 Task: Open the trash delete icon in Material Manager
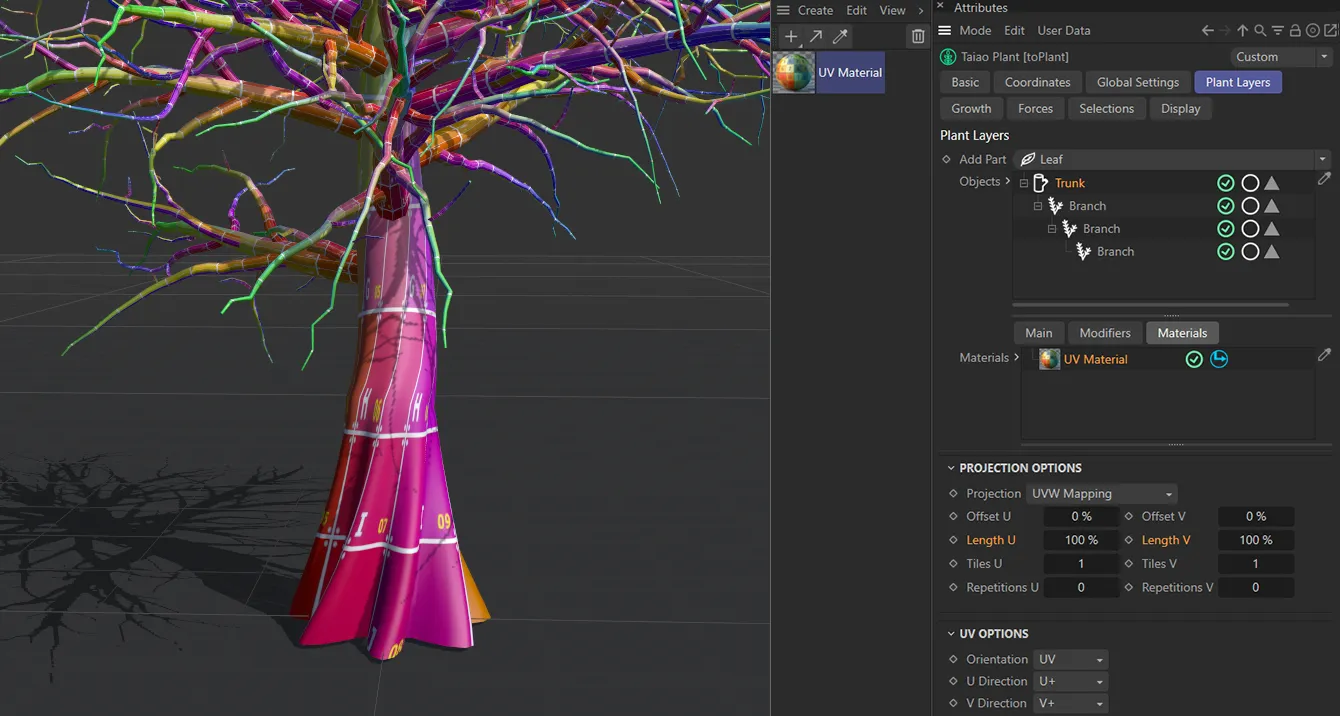(x=917, y=35)
